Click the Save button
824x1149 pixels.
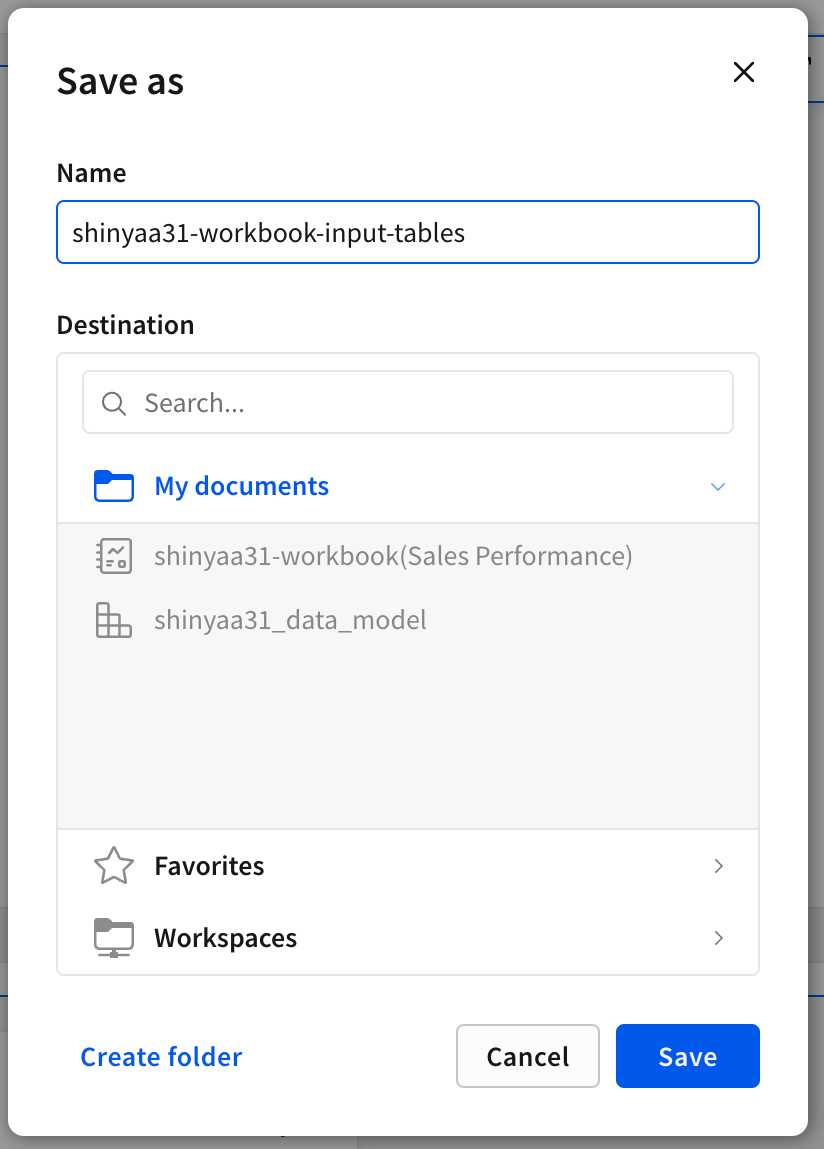(688, 1056)
